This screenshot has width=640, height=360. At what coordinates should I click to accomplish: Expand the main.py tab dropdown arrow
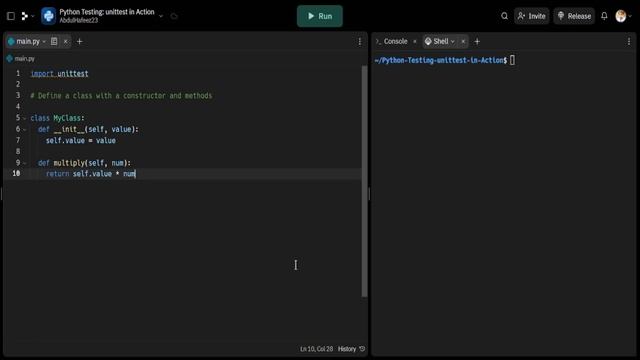click(x=44, y=42)
